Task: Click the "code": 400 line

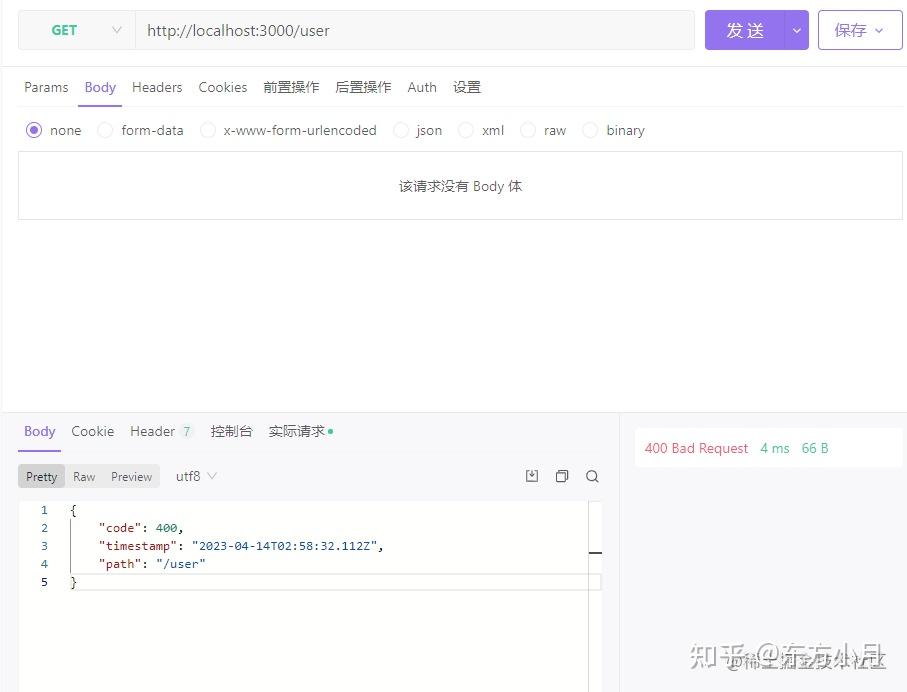Action: point(141,528)
